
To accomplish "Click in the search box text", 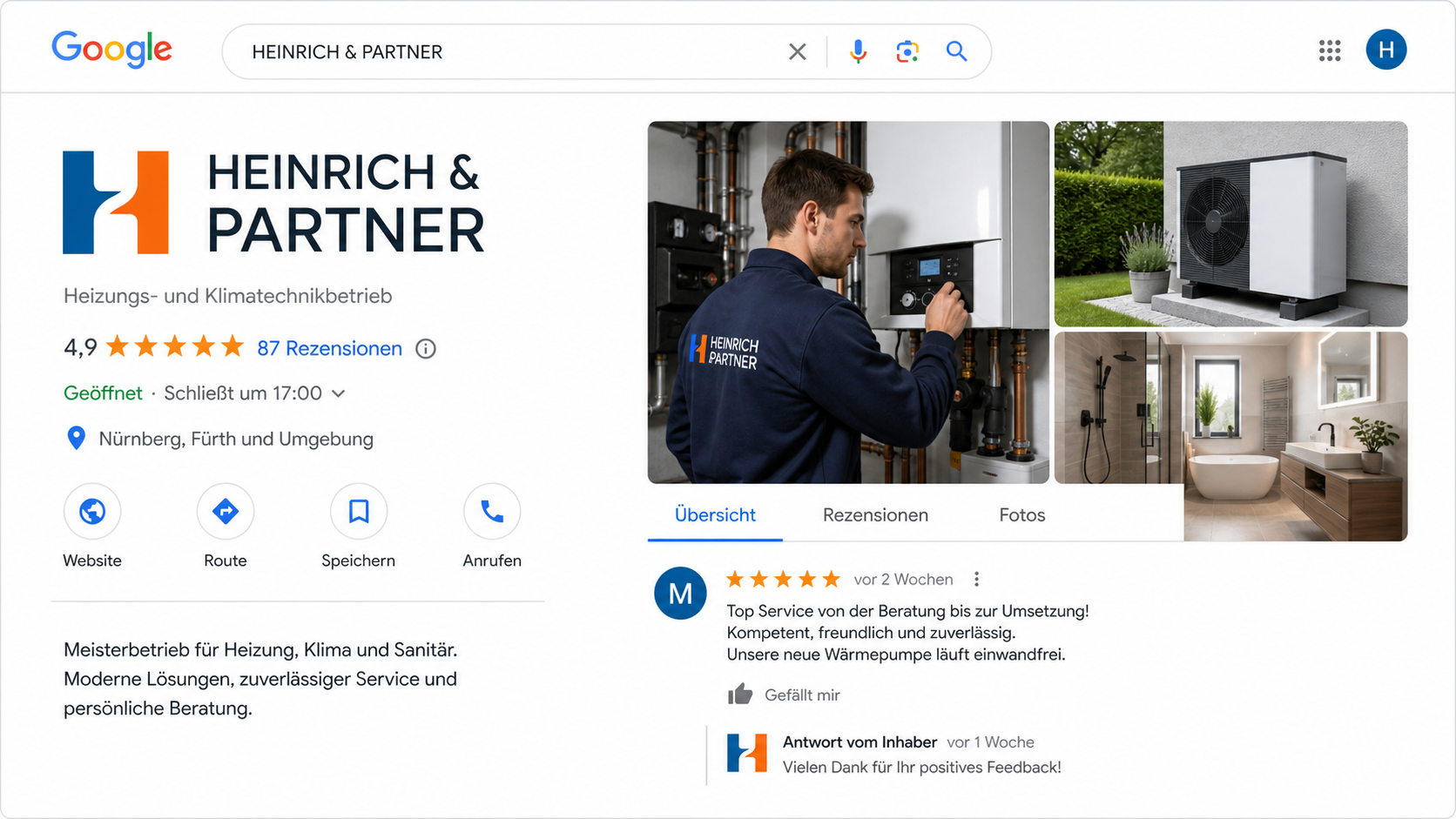I will pyautogui.click(x=347, y=52).
